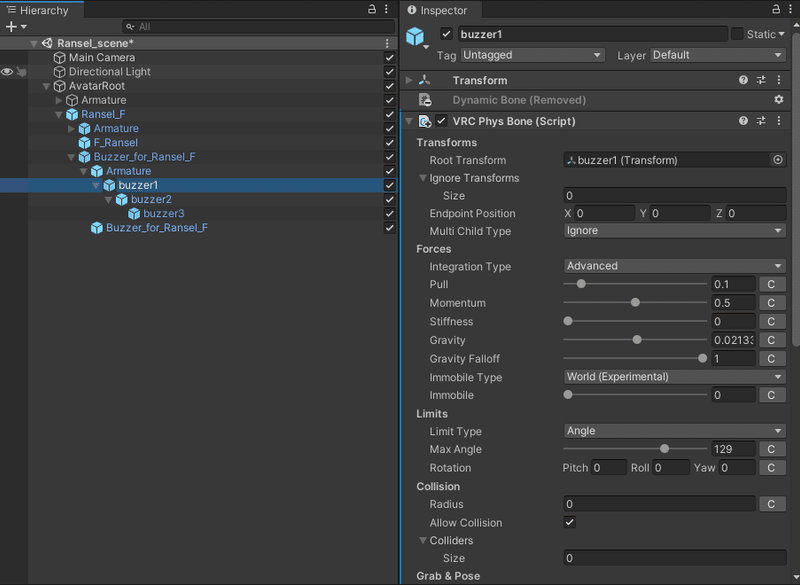Click the lock icon on the Hierarchy panel
The width and height of the screenshot is (800, 585).
point(371,8)
